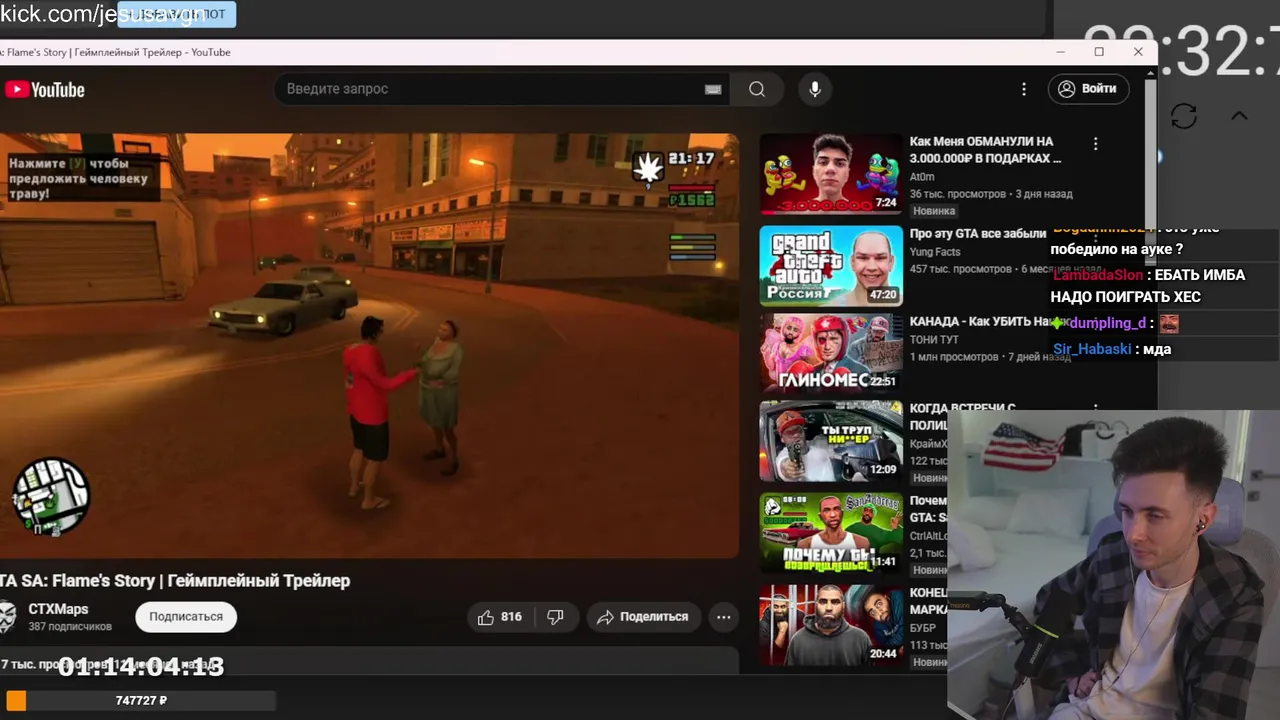Open 'Про эту GTA все забыли' thumbnail
This screenshot has height=720, width=1280.
tap(831, 265)
